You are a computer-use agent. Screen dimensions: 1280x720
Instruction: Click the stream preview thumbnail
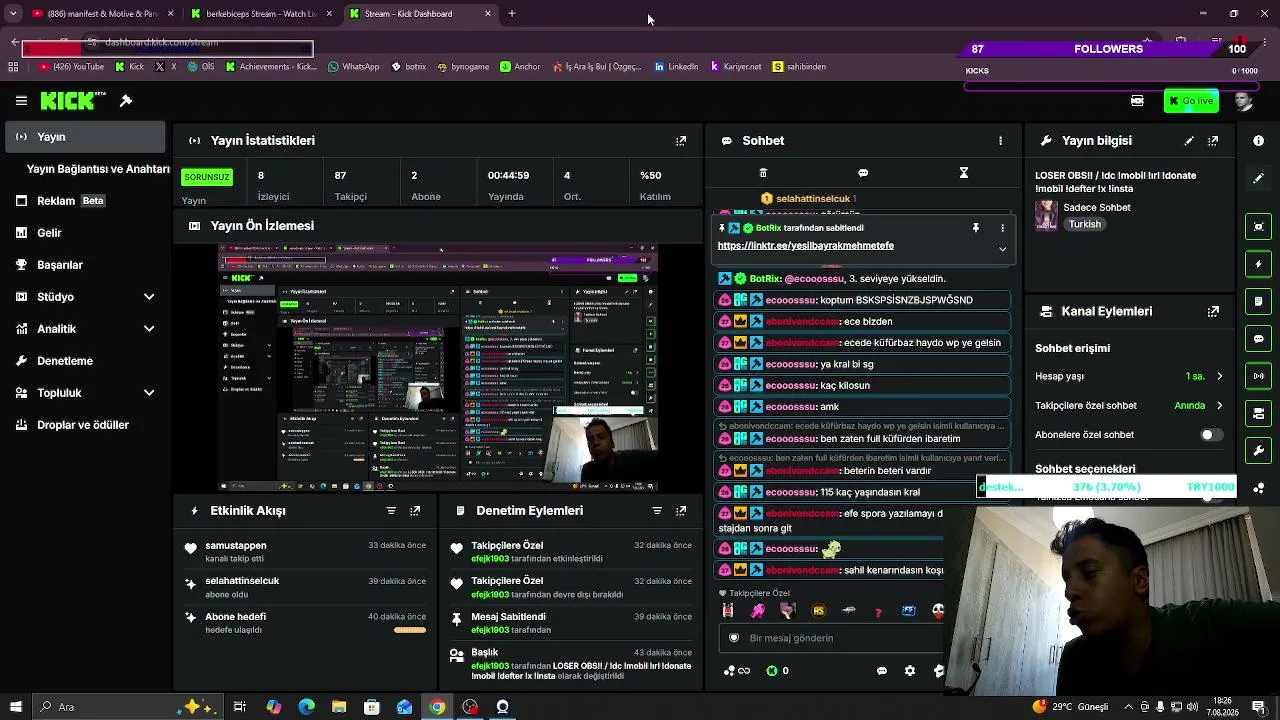[x=438, y=367]
